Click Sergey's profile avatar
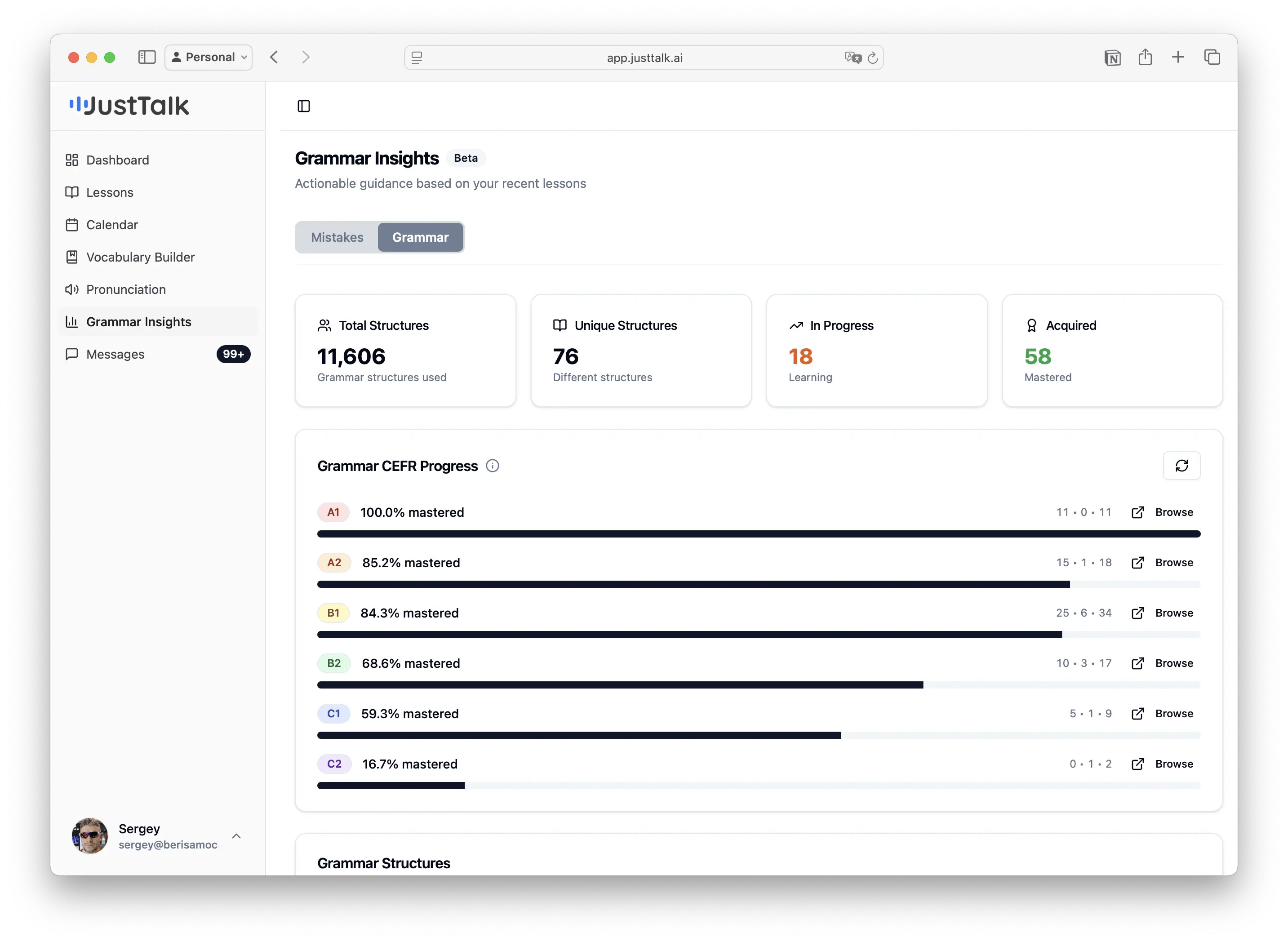 [89, 836]
